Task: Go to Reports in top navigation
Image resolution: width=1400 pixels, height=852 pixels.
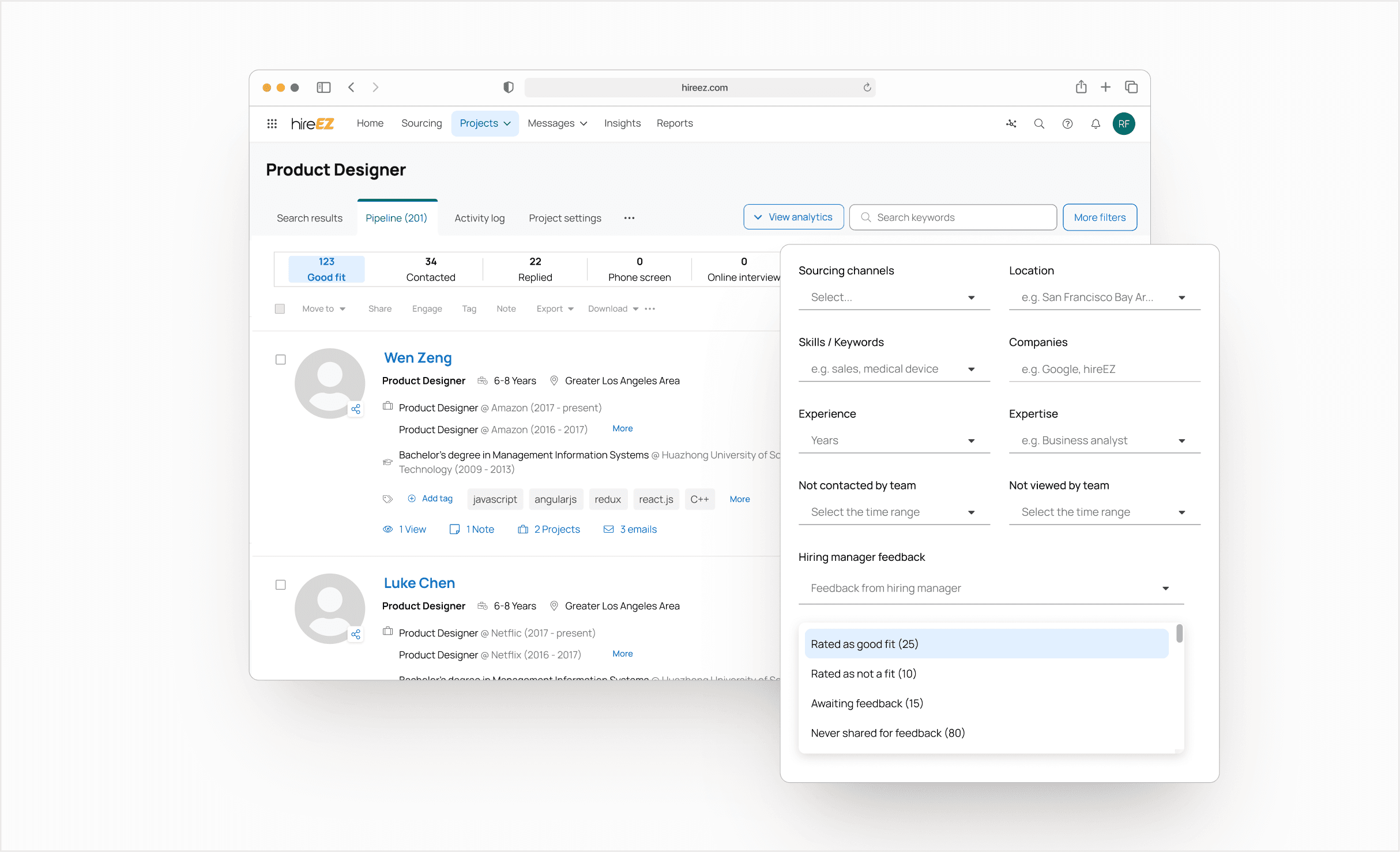Action: click(675, 123)
